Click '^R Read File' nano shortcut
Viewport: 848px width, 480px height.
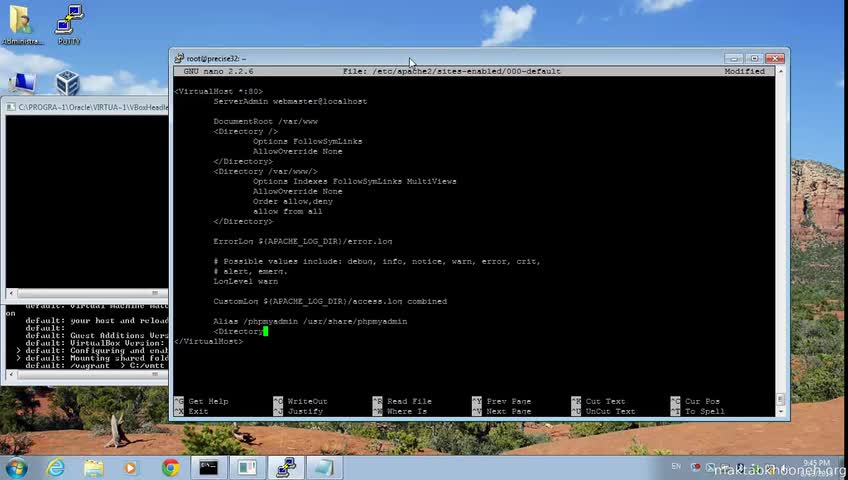click(x=402, y=402)
